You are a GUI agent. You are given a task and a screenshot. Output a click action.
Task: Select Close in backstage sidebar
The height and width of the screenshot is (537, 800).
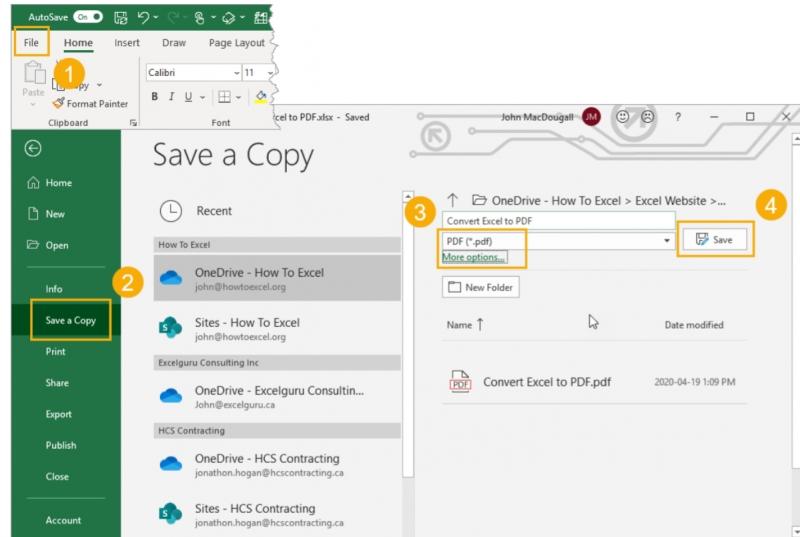57,476
